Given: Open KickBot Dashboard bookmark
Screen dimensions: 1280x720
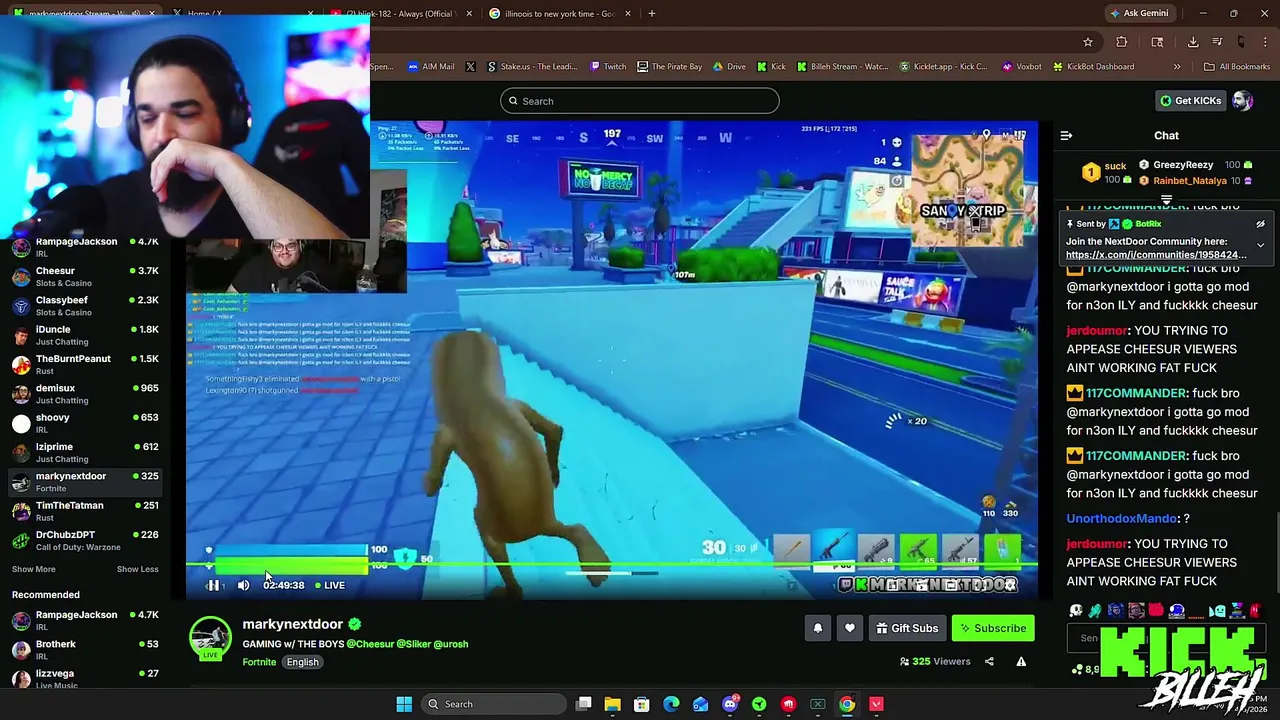Looking at the screenshot, I should click(1093, 67).
